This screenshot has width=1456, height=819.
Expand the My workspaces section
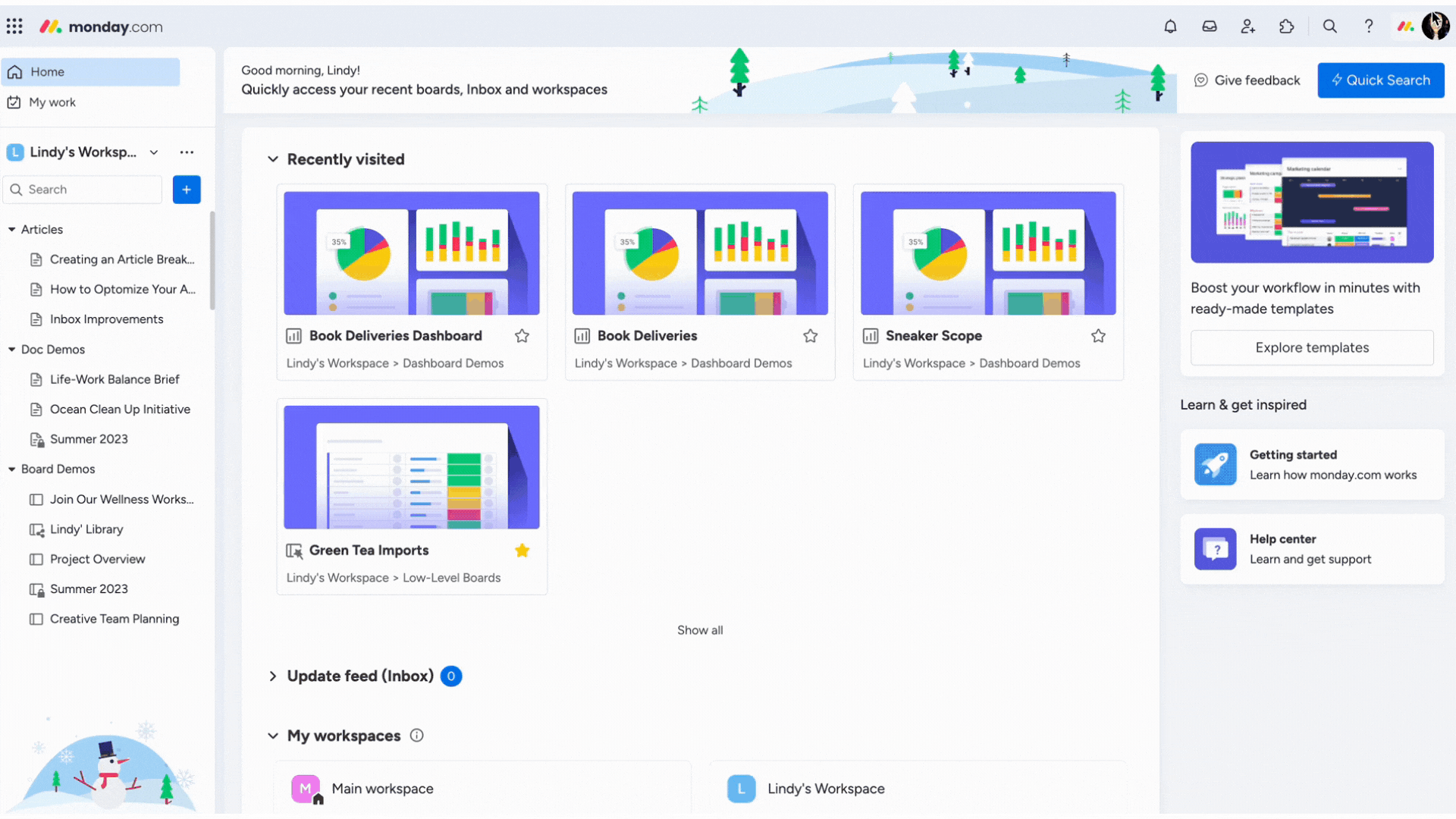point(272,735)
